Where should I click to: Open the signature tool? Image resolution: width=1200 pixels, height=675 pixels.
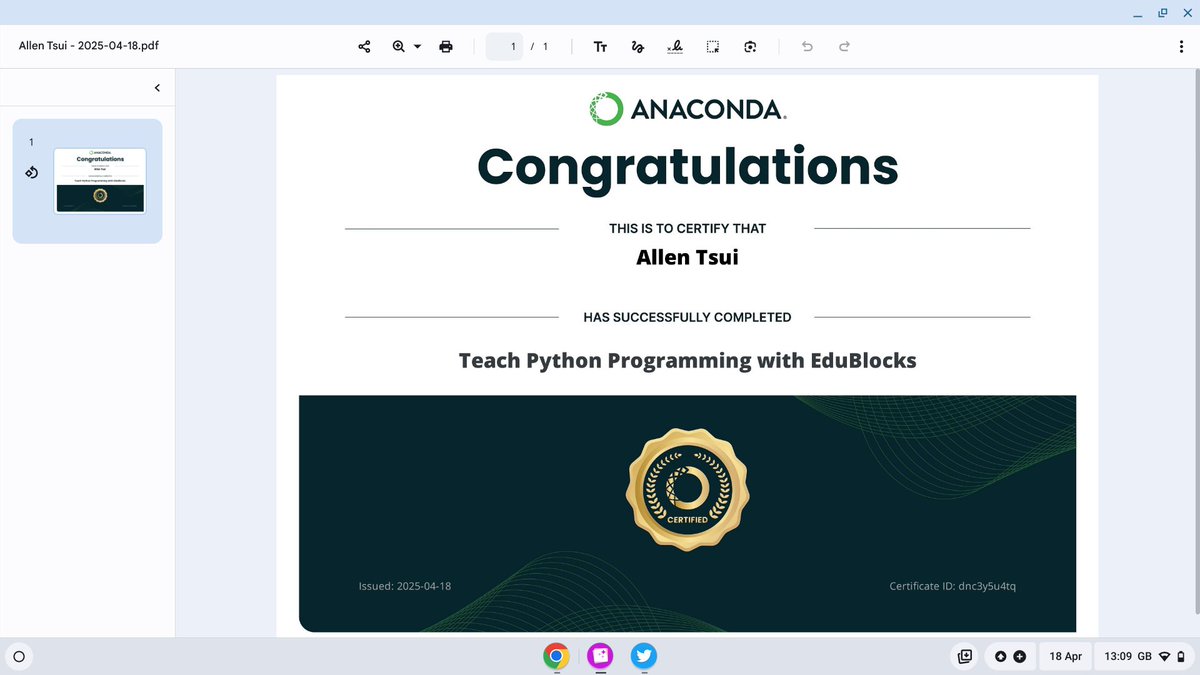[x=675, y=47]
